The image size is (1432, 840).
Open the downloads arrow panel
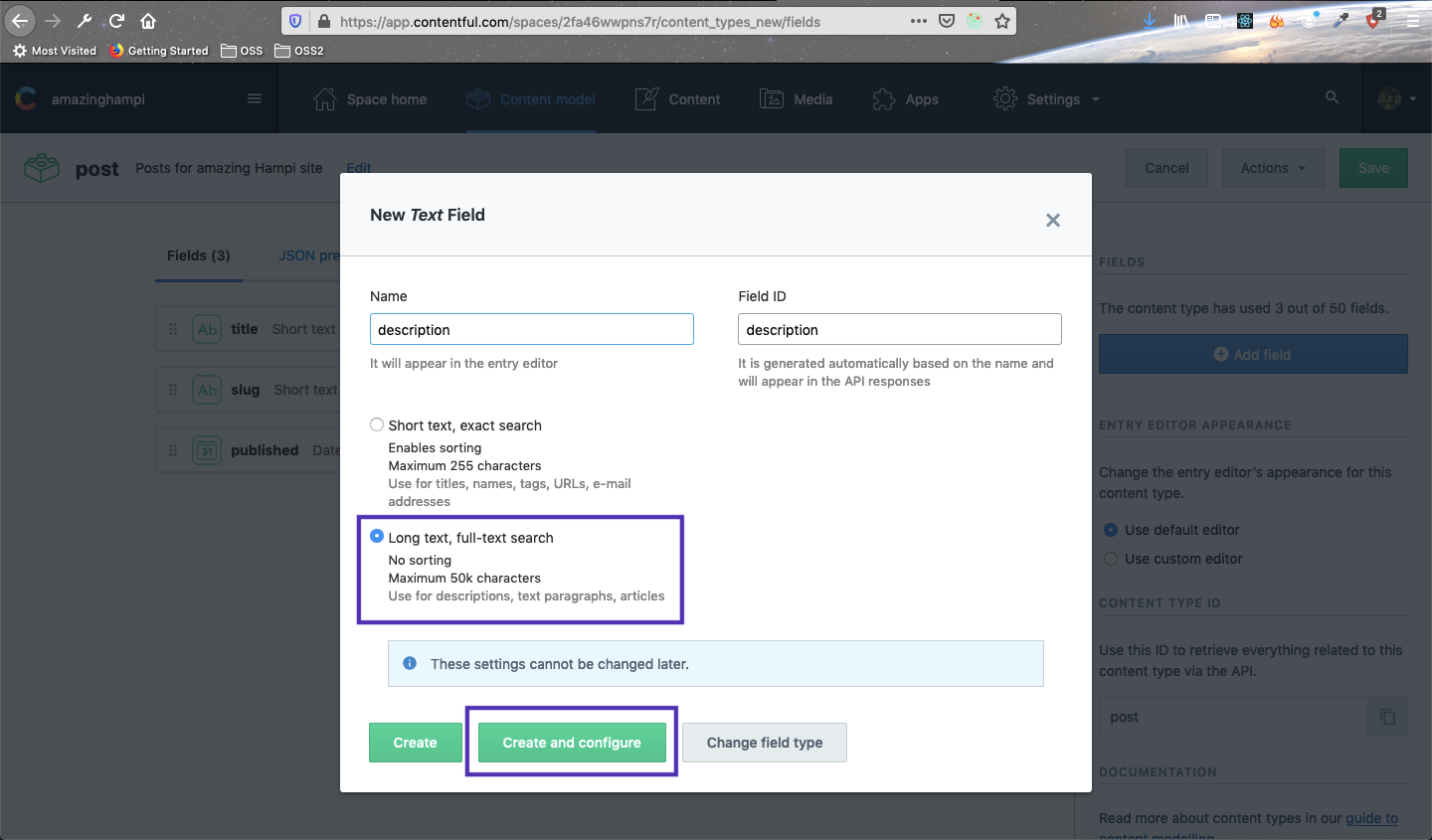pyautogui.click(x=1150, y=21)
